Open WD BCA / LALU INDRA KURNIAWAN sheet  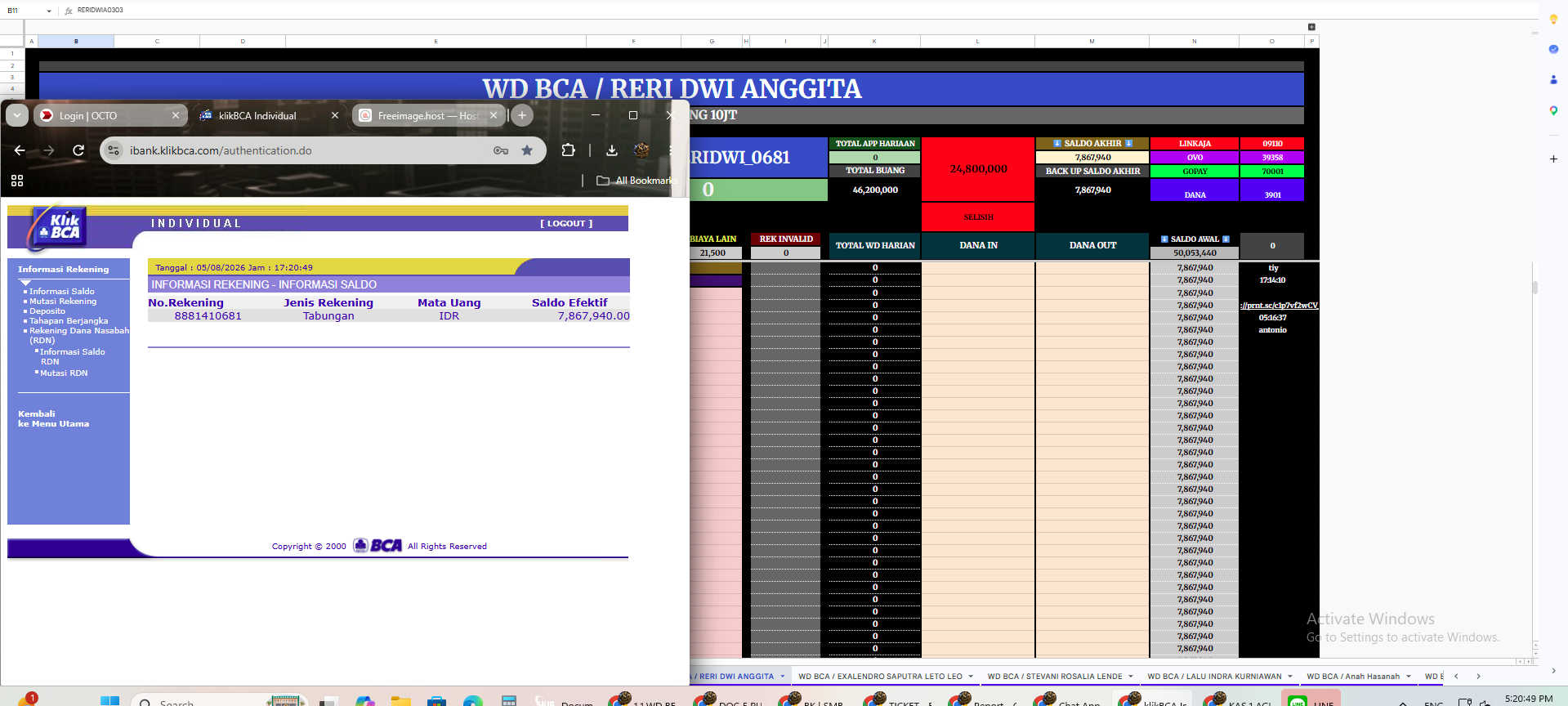[x=1214, y=676]
